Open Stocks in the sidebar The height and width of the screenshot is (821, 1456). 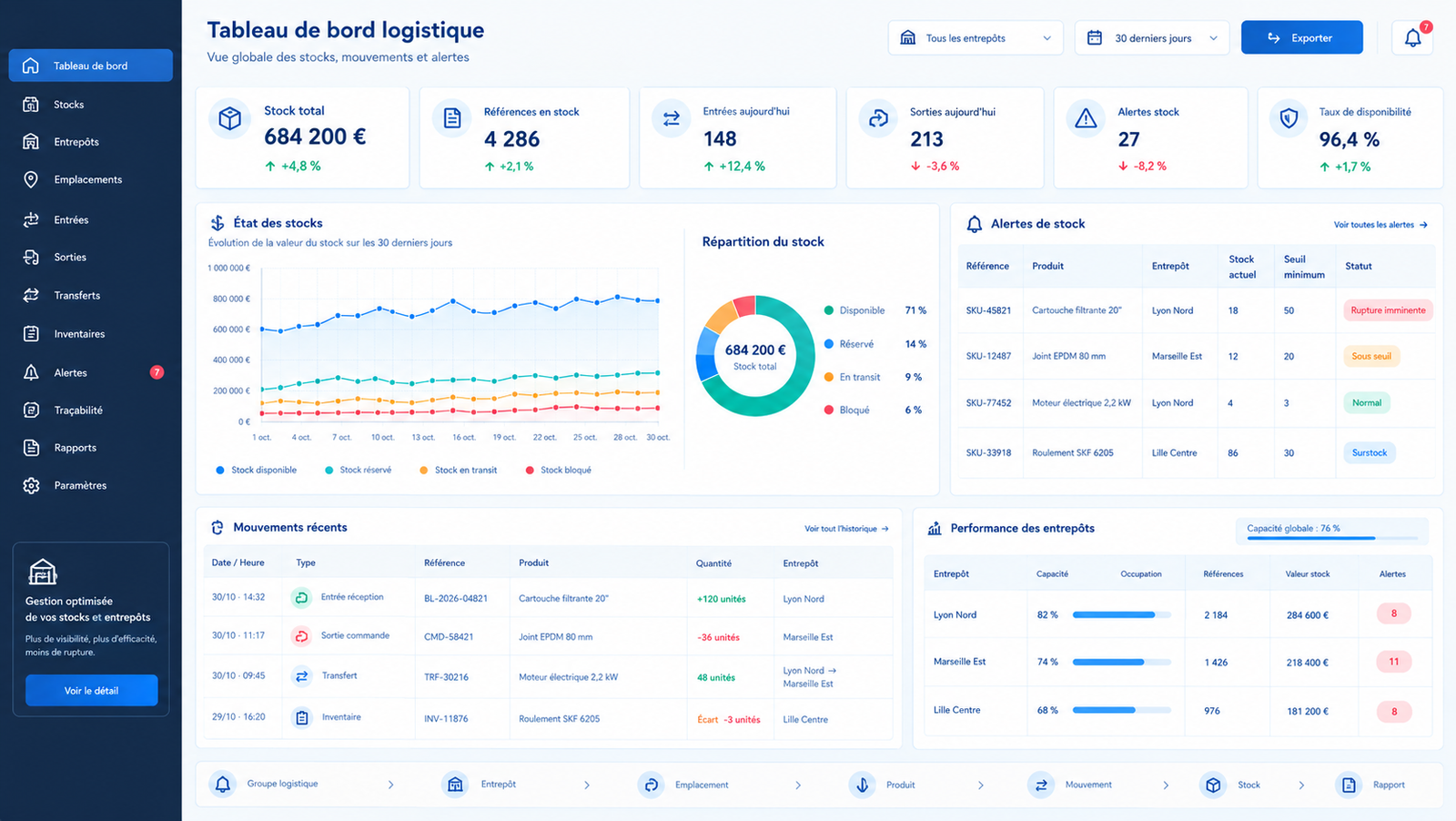[91, 105]
